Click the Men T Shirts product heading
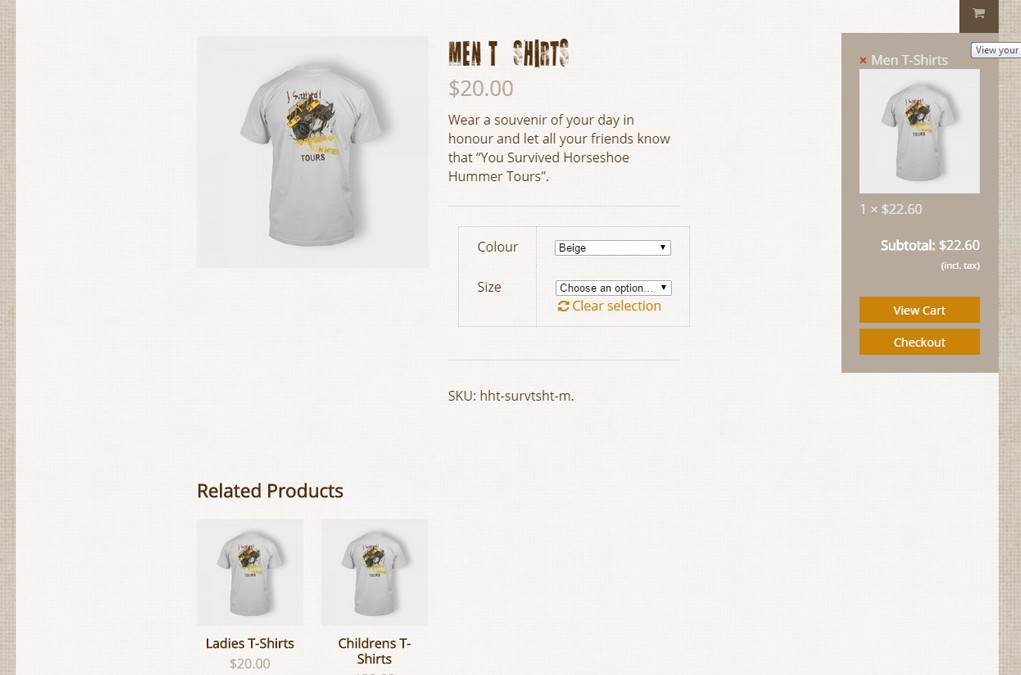Screen dimensions: 1021x675 point(509,53)
